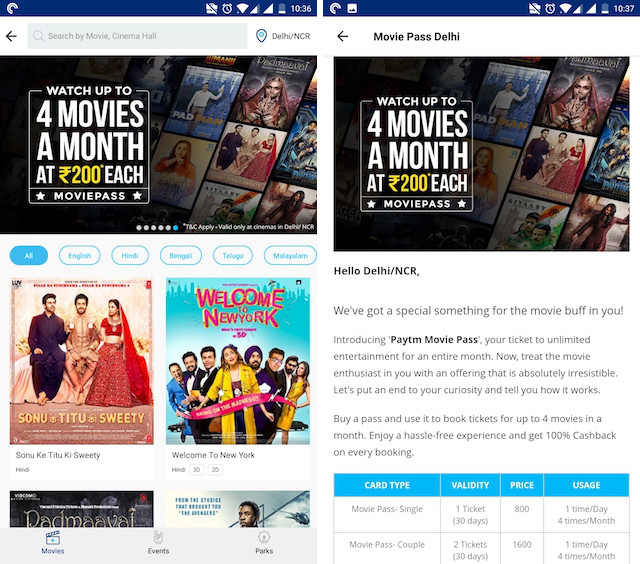Open the Padmaavat movie poster
Image resolution: width=640 pixels, height=564 pixels.
82,509
